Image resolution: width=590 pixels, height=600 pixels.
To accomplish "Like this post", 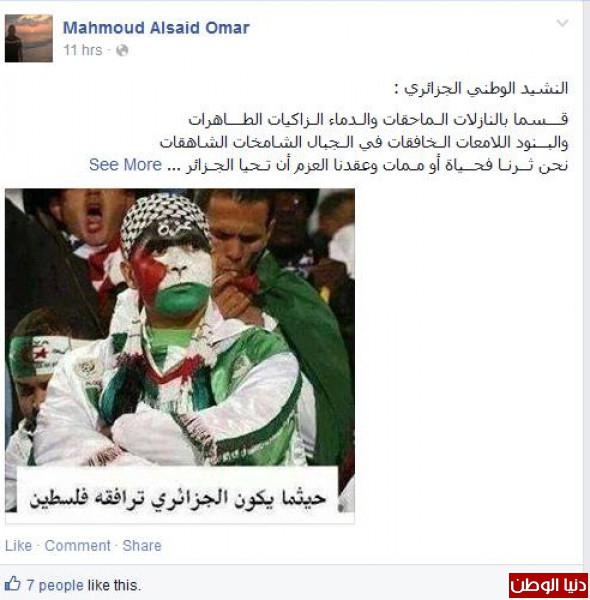I will point(18,546).
